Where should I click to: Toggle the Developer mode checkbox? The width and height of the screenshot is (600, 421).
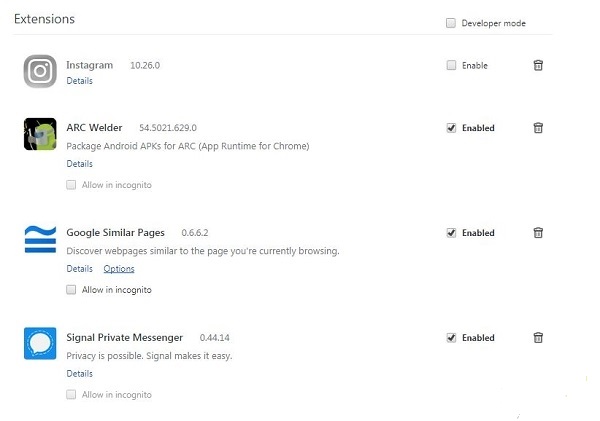point(451,23)
